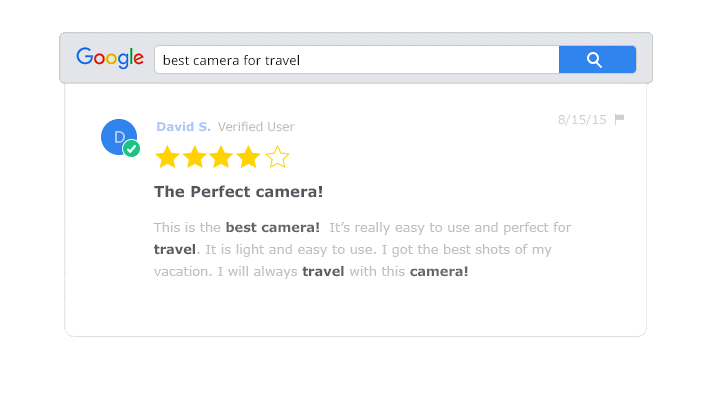Select the second rating star
The height and width of the screenshot is (402, 712).
[195, 157]
